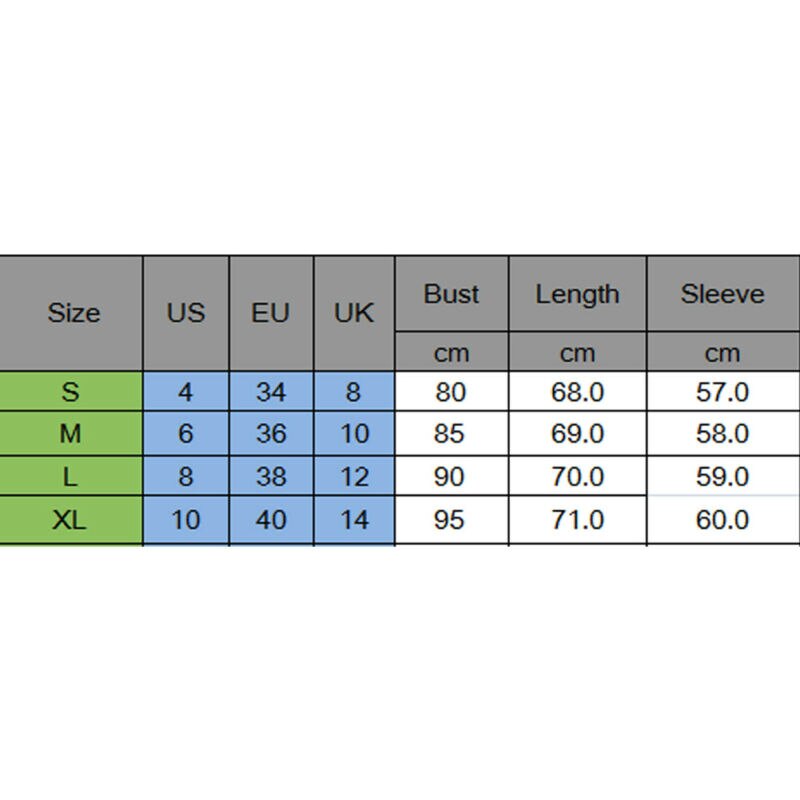Click the green S size cell
The height and width of the screenshot is (800, 800).
click(x=71, y=391)
